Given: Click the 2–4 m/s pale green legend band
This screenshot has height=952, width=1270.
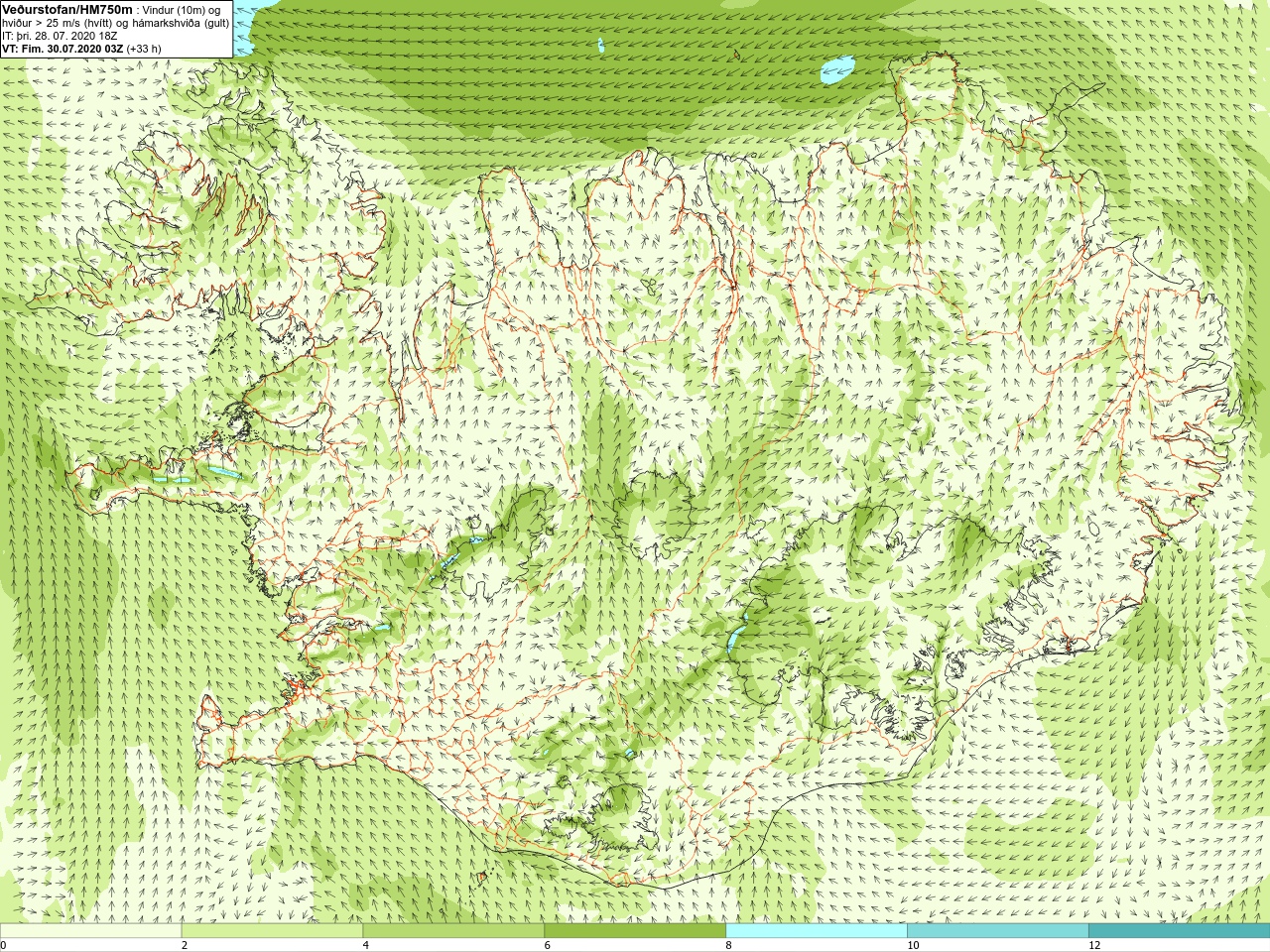Looking at the screenshot, I should 272,932.
